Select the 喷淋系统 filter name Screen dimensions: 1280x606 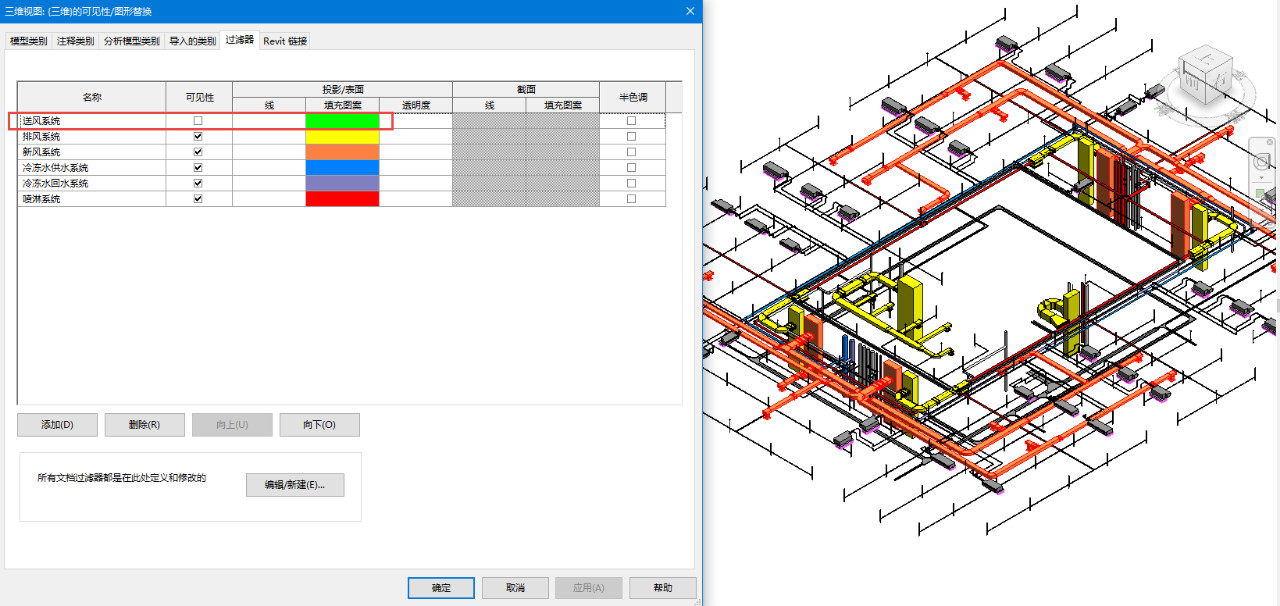pos(92,199)
